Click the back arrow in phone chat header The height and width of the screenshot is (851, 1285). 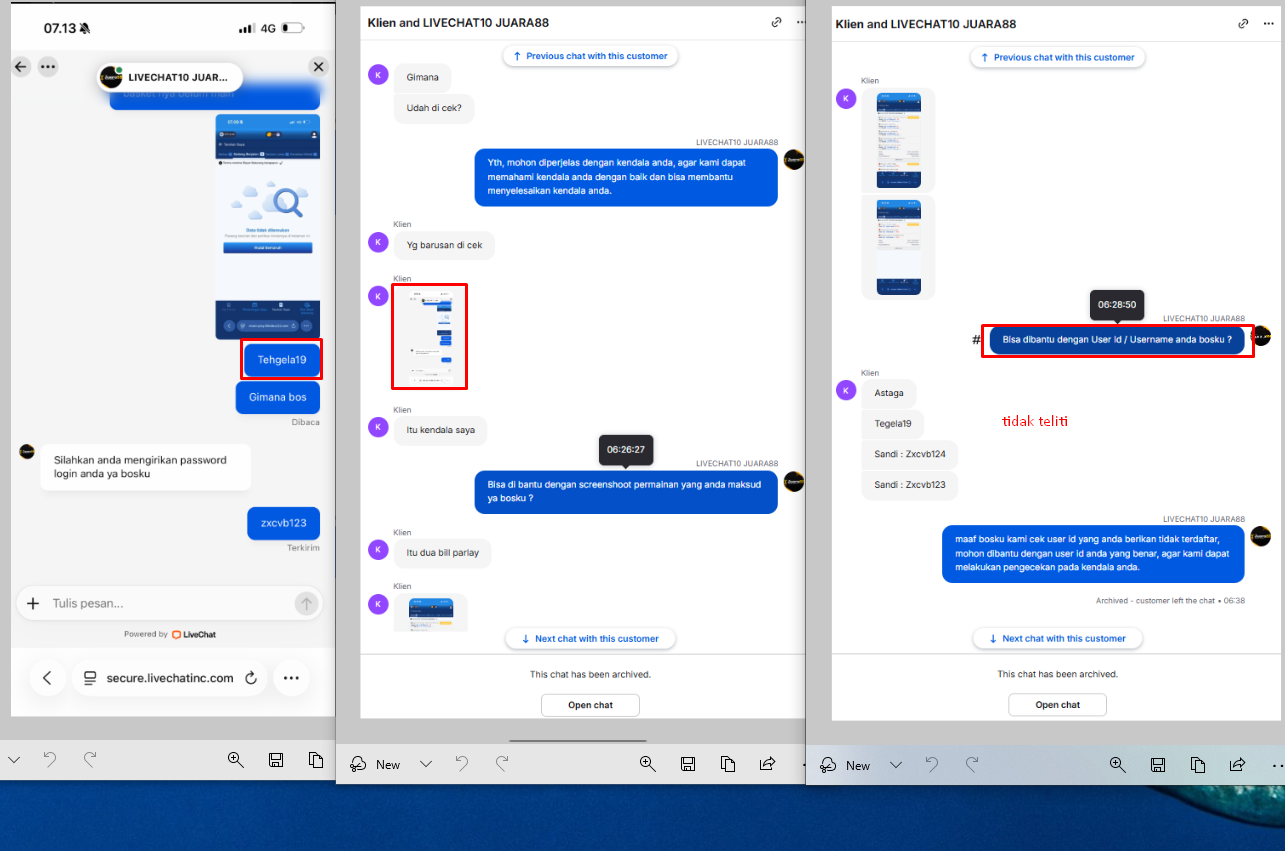pyautogui.click(x=22, y=67)
